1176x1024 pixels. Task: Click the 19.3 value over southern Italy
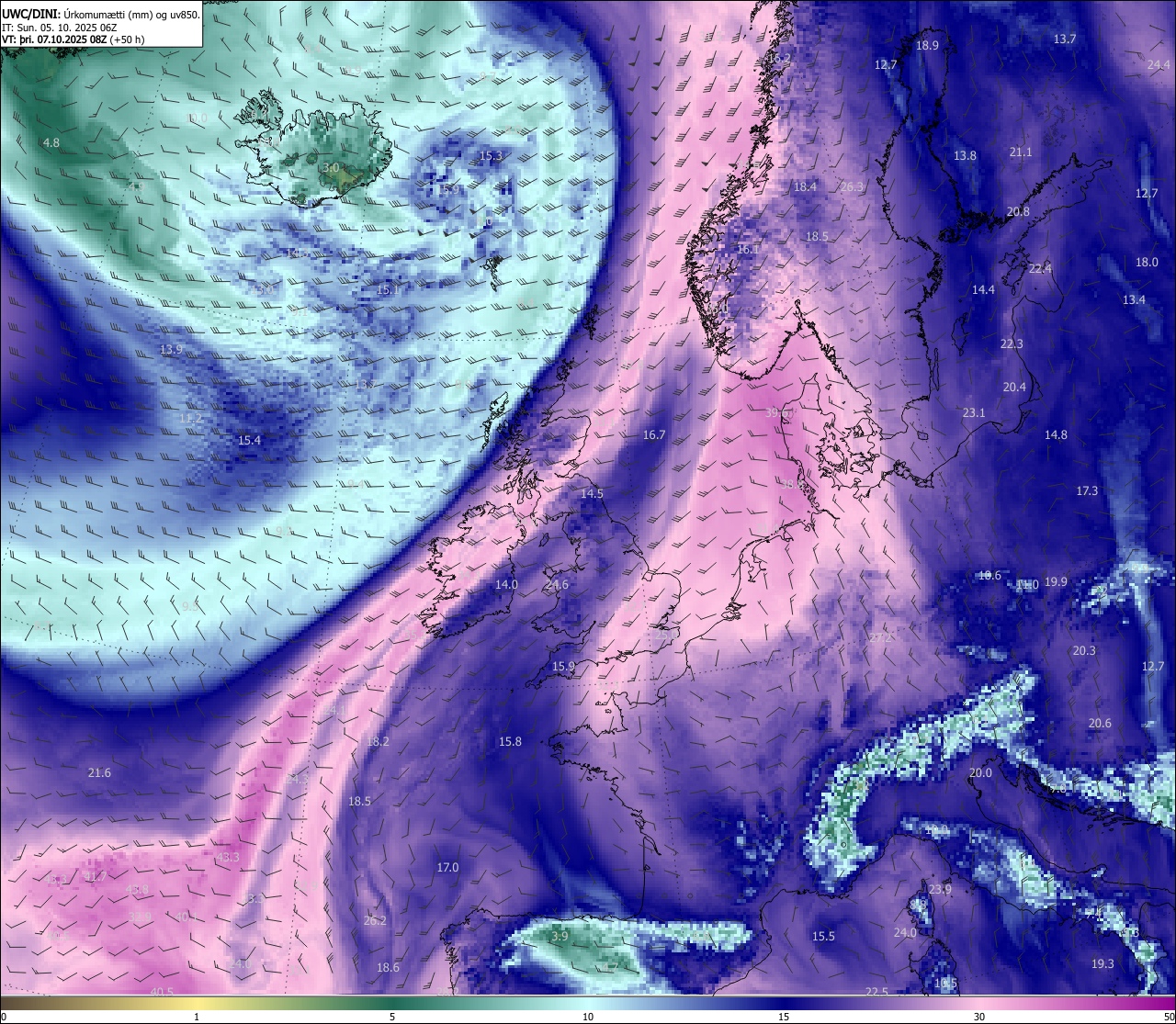[1102, 964]
